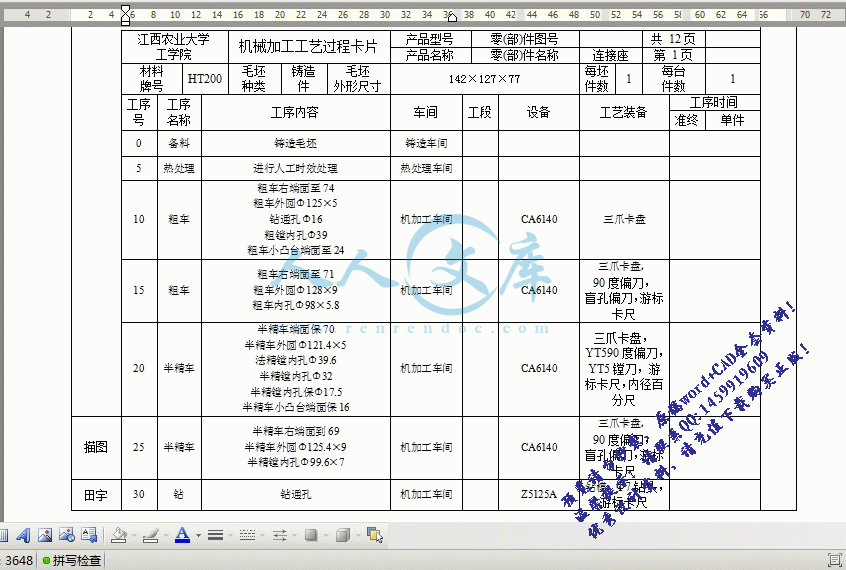Click the 进行人工时效处理 cell

295,168
